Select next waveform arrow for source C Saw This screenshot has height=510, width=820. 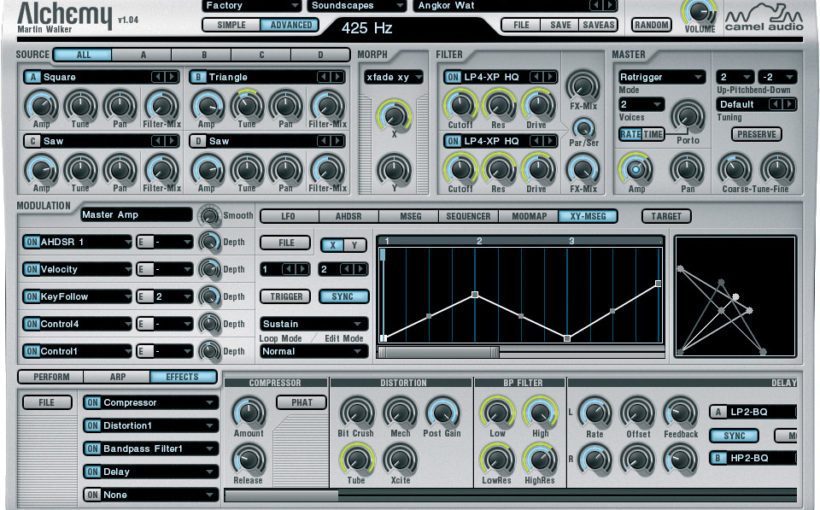pos(172,141)
